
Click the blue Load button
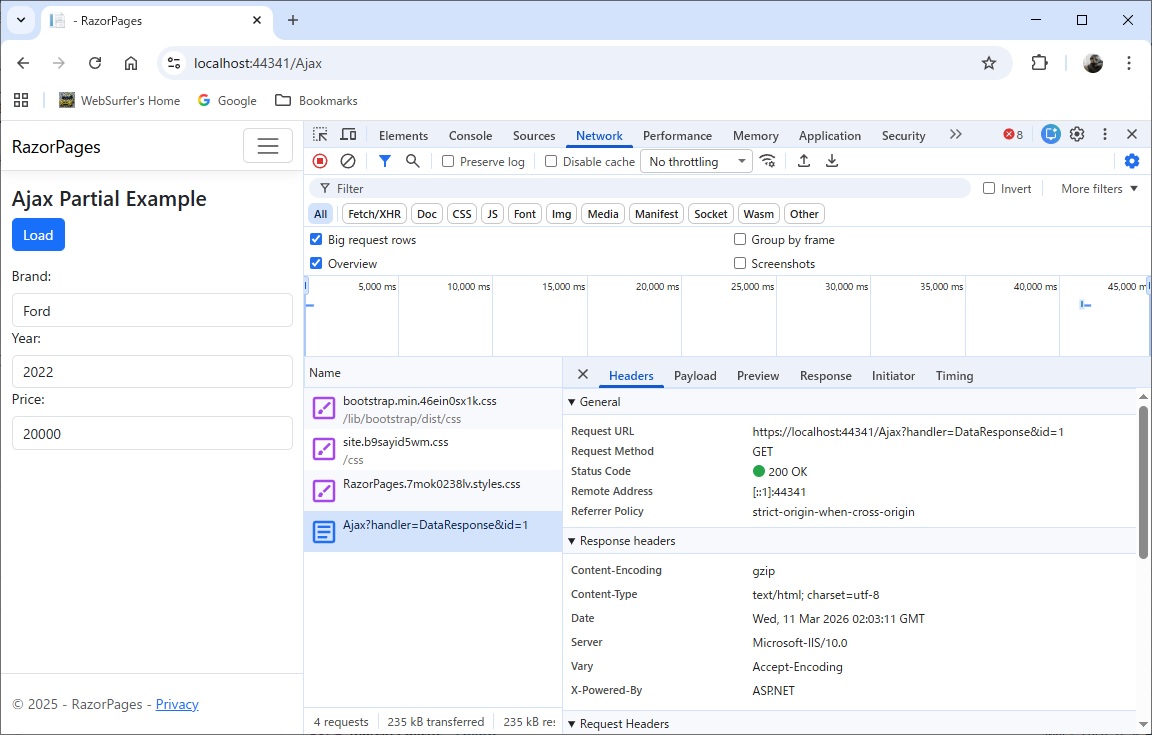(x=38, y=235)
